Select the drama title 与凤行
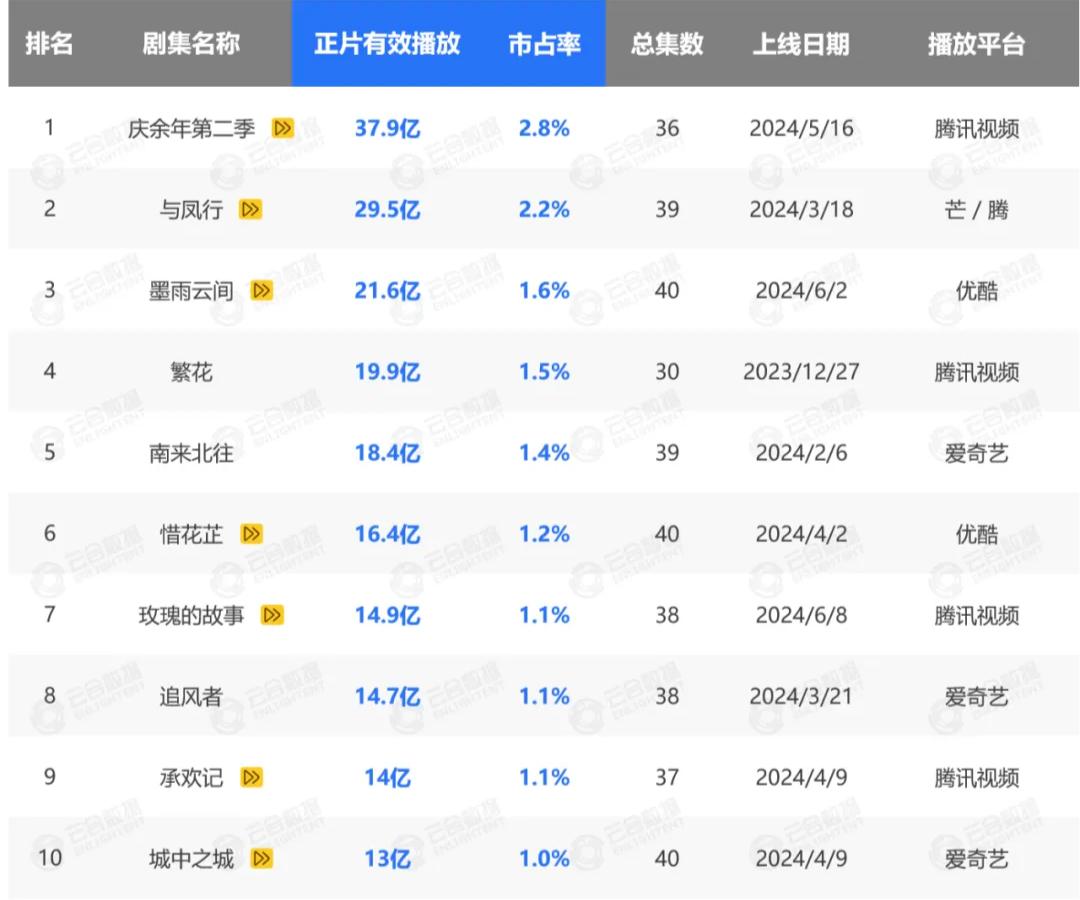The height and width of the screenshot is (900, 1080). (x=191, y=210)
